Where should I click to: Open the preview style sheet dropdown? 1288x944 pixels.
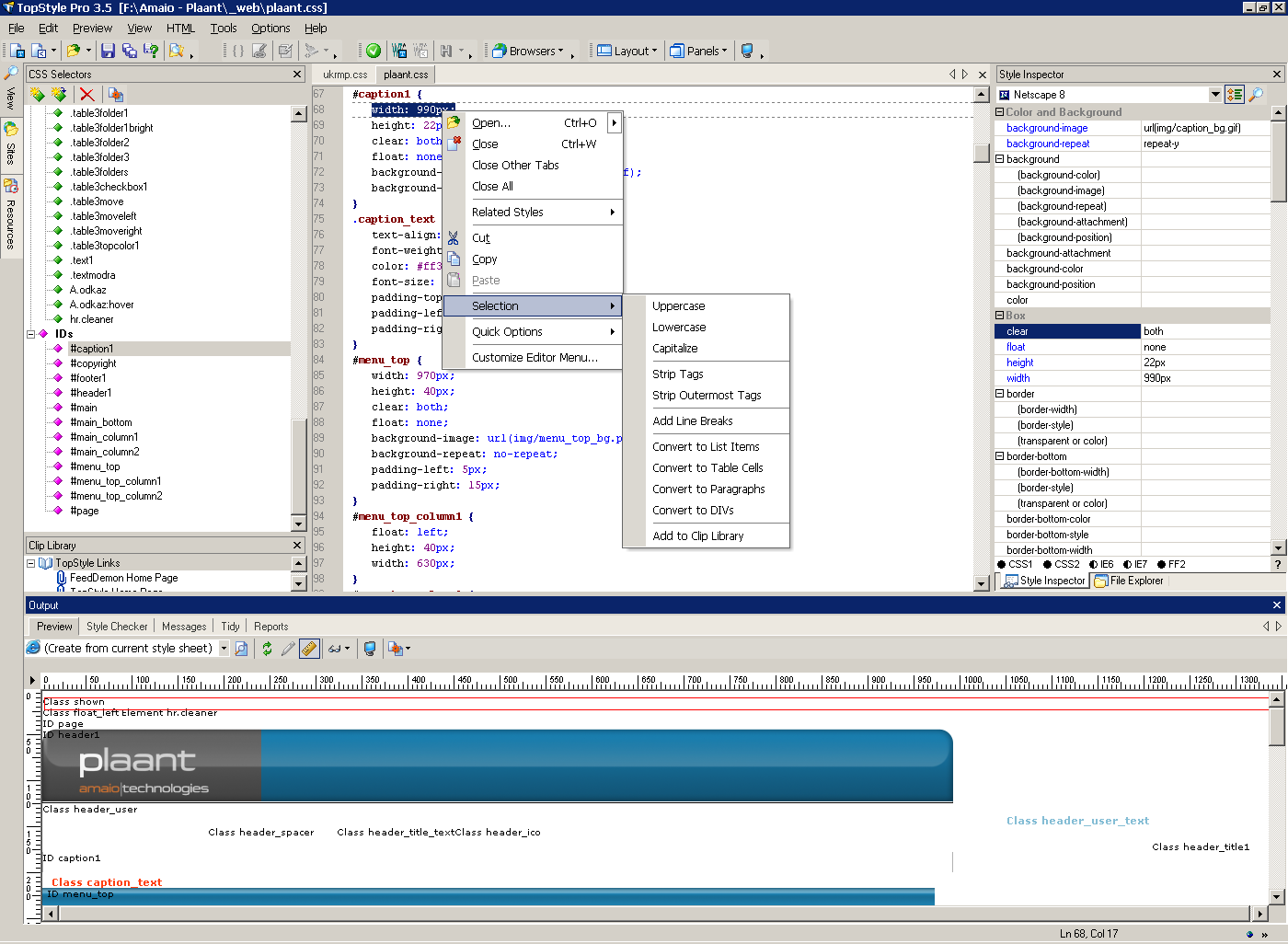click(224, 649)
